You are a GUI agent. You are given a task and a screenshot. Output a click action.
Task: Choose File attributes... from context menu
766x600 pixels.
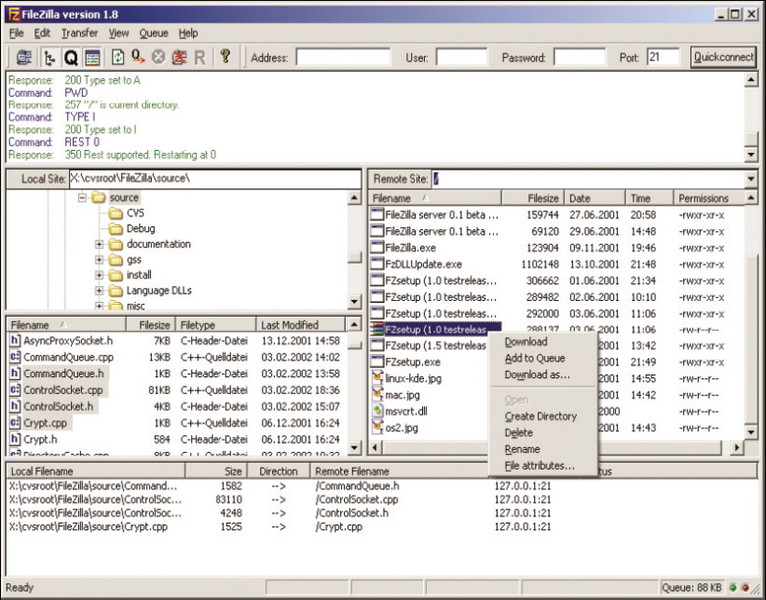pos(539,466)
